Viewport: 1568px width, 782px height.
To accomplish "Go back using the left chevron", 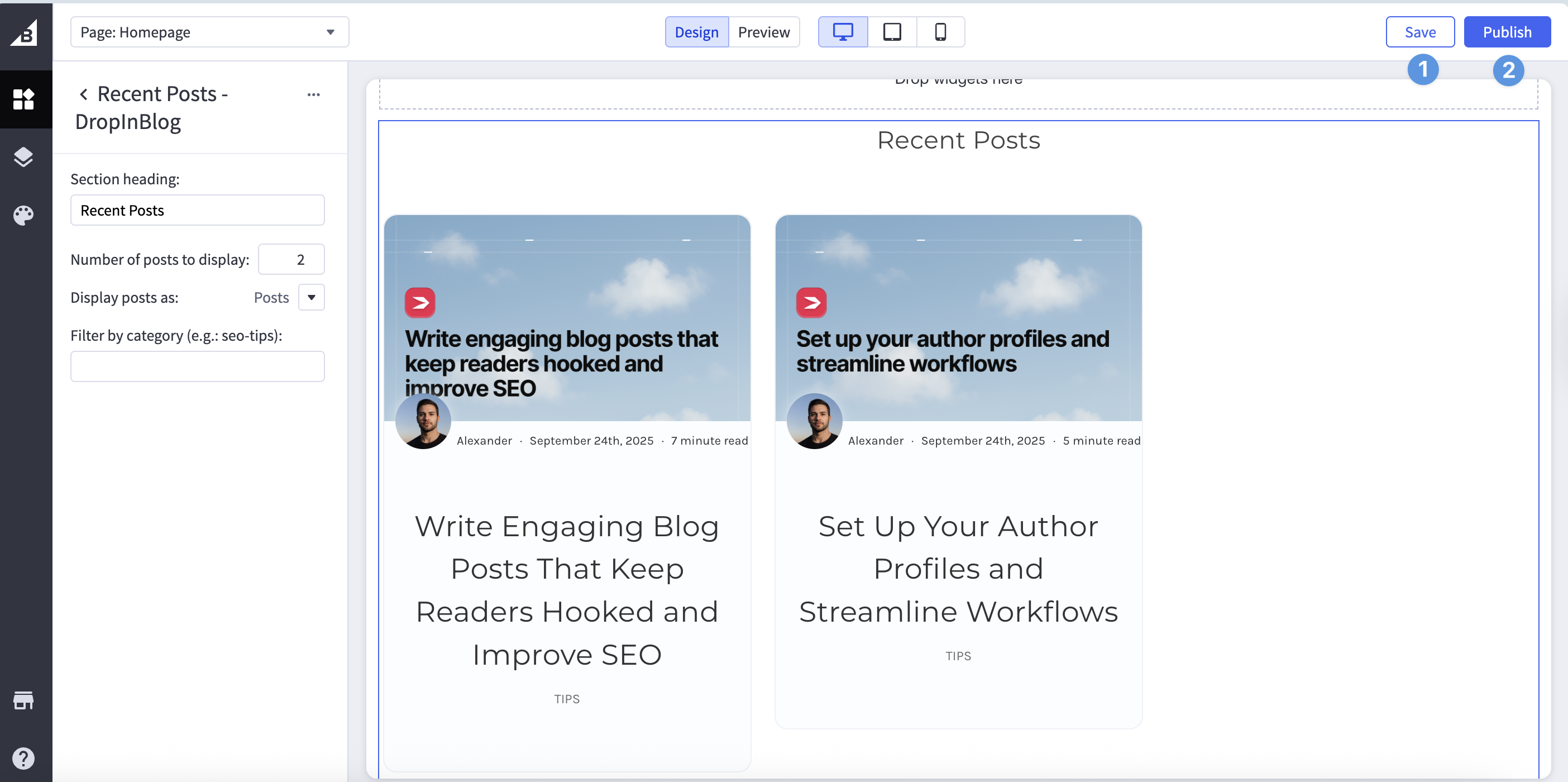I will pos(83,94).
